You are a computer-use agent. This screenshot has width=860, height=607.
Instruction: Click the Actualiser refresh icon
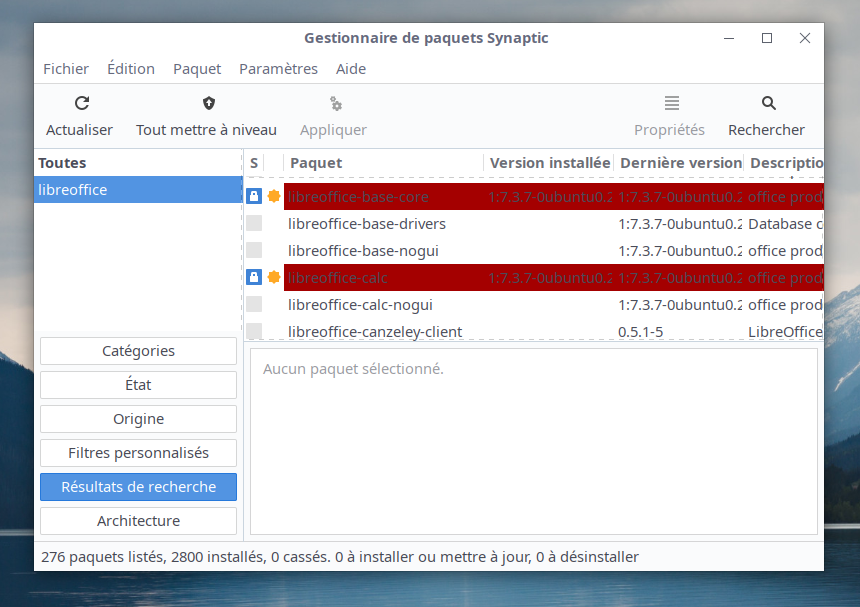pyautogui.click(x=82, y=103)
